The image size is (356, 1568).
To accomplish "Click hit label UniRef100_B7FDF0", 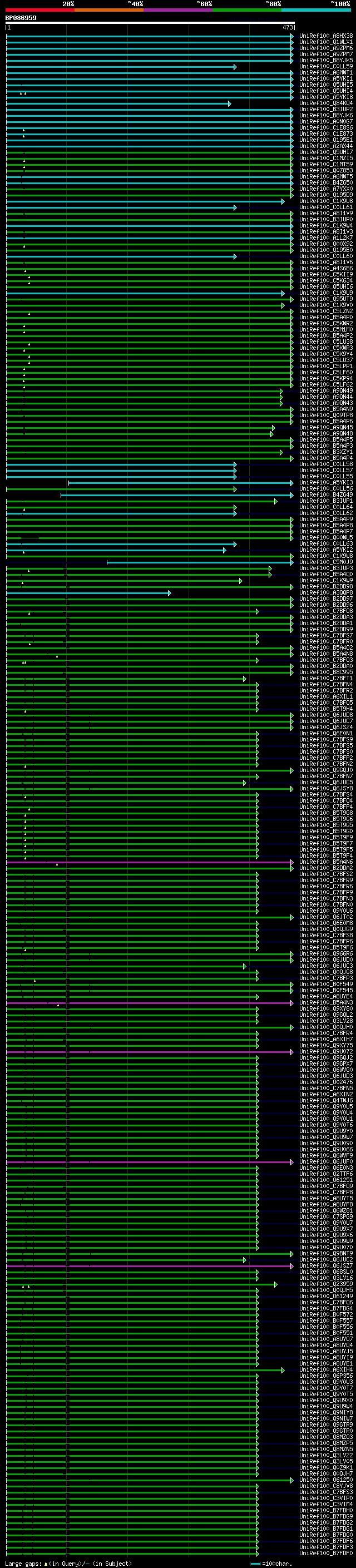I will (326, 1554).
